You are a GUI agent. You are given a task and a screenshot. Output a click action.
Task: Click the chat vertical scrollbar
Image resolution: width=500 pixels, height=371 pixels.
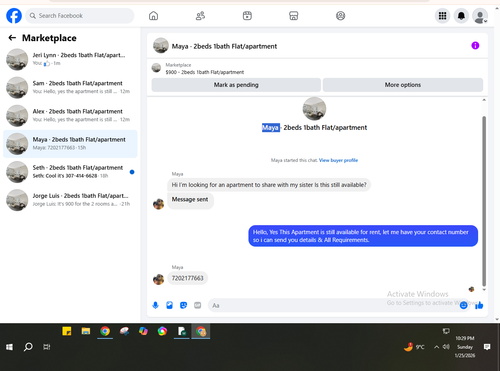pyautogui.click(x=484, y=201)
